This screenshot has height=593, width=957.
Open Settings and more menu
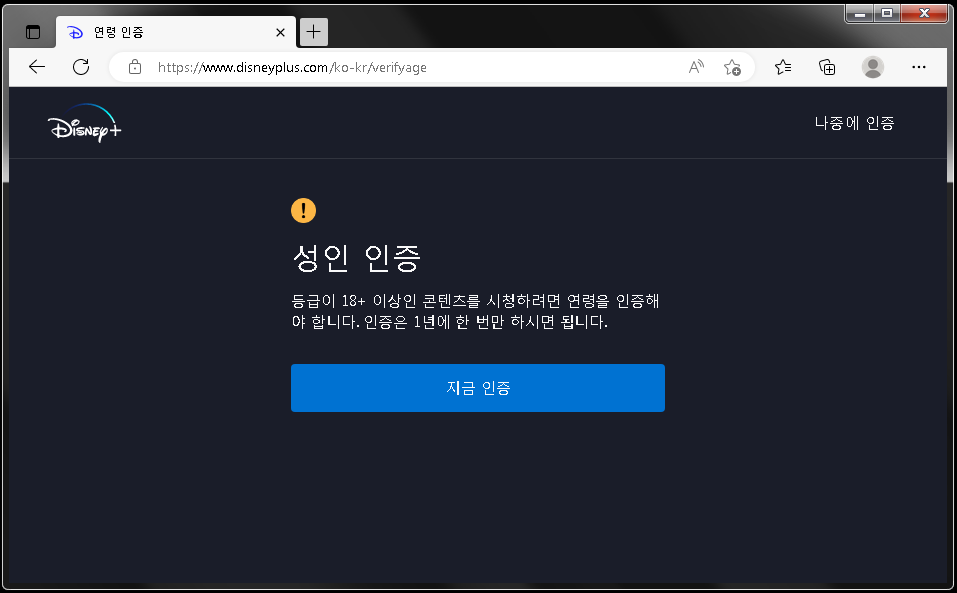point(919,67)
